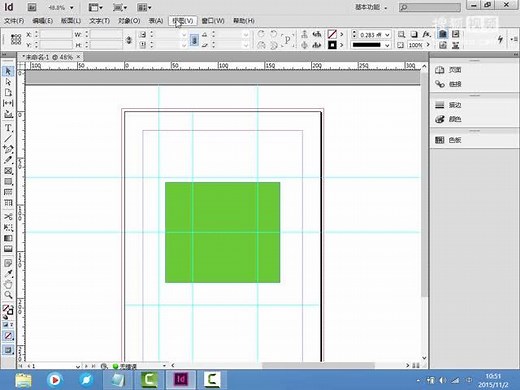Open the stroke weight 0.283 dropdown
The width and height of the screenshot is (520, 390).
pyautogui.click(x=387, y=35)
